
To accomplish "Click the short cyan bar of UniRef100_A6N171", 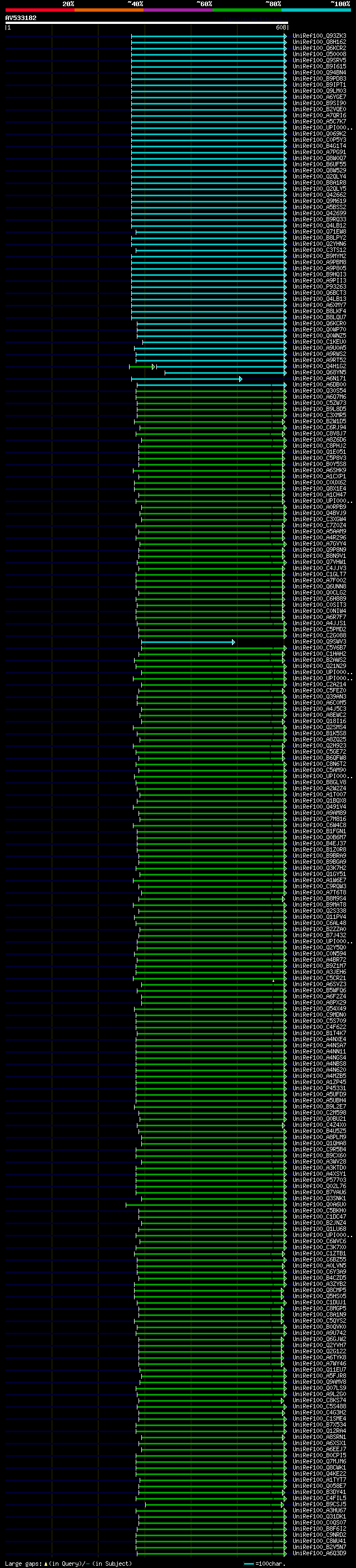I will pyautogui.click(x=186, y=379).
